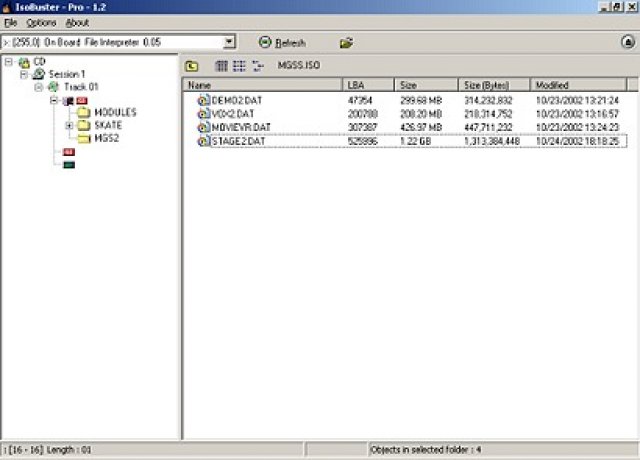Click the 1.22 GB size cell
This screenshot has width=640, height=460.
point(416,141)
